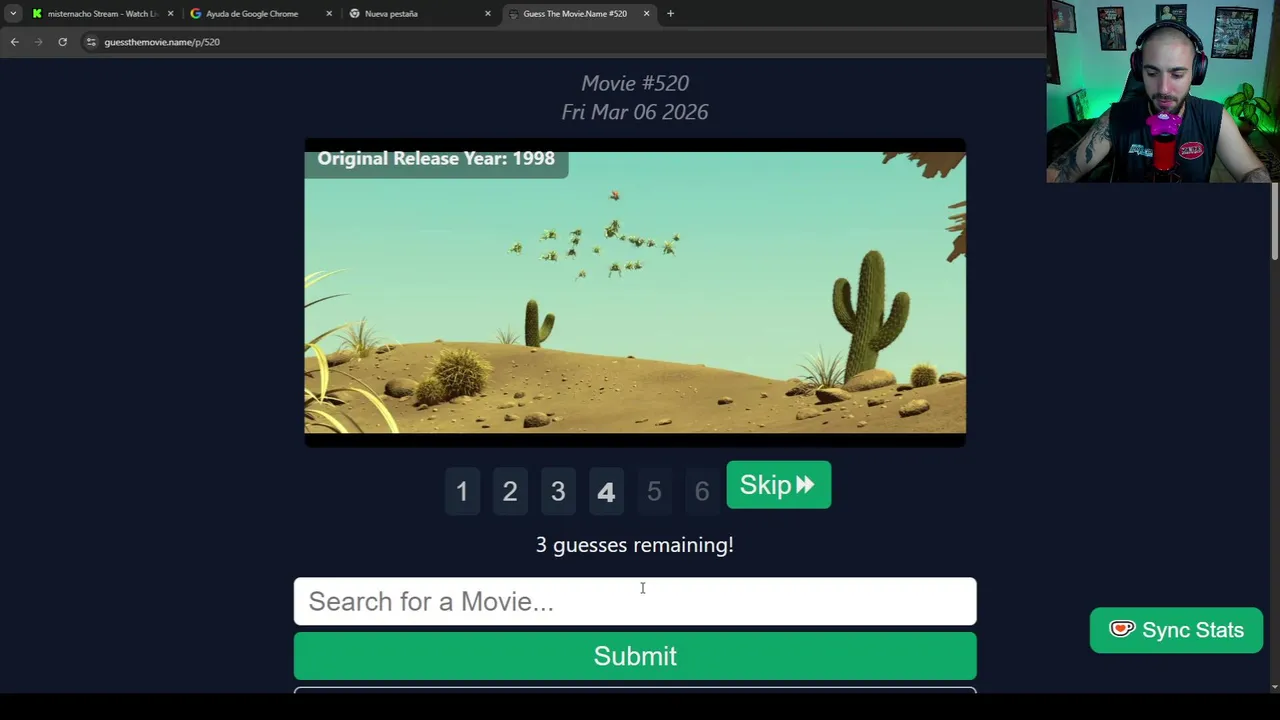Click the movie still image

(x=635, y=292)
